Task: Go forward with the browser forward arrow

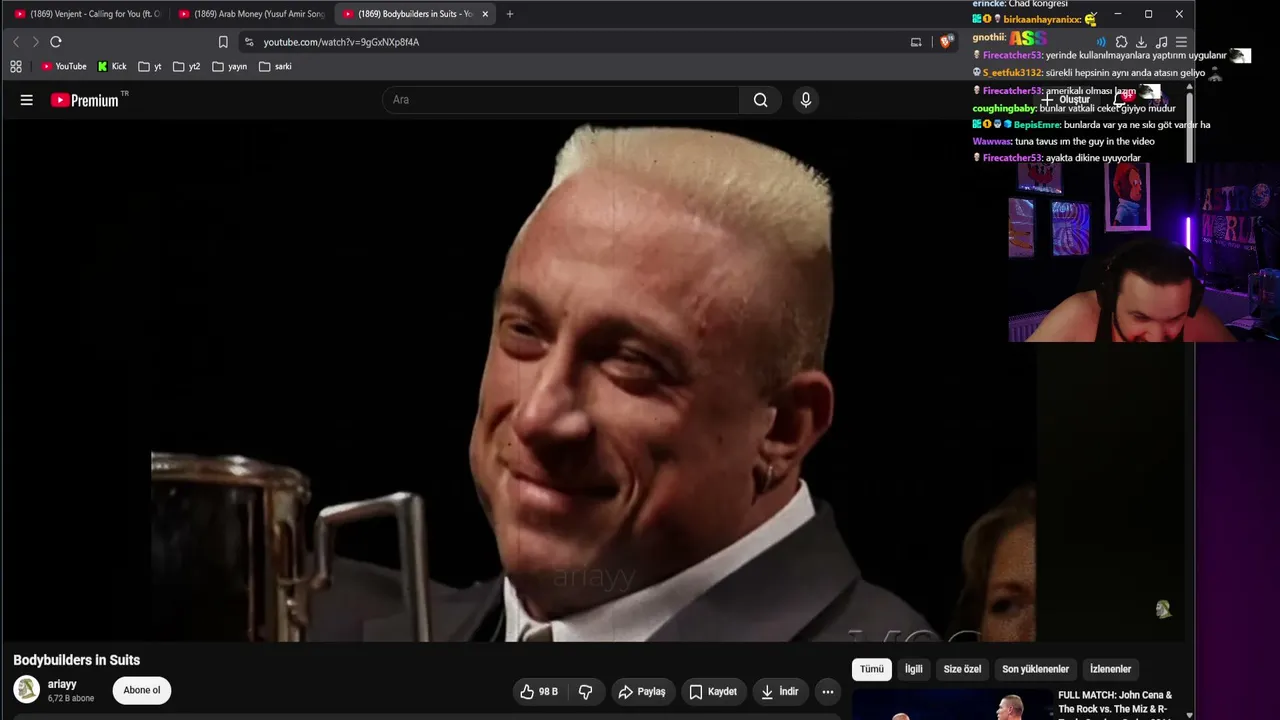Action: (36, 42)
